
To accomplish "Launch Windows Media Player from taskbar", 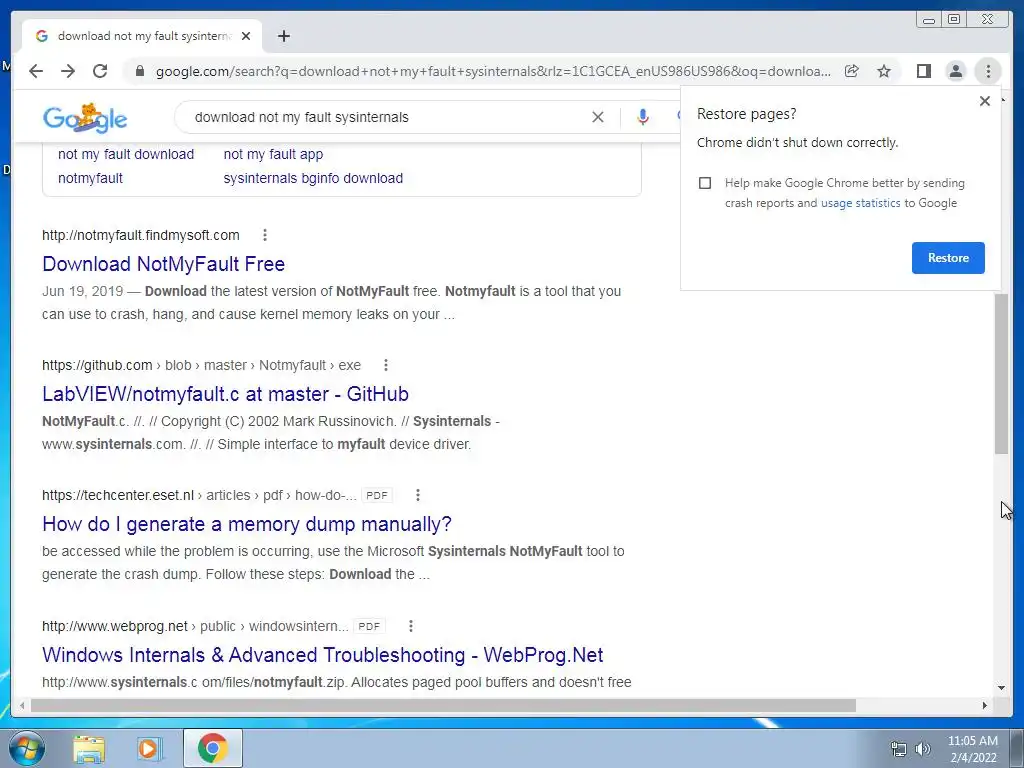I will tap(149, 748).
